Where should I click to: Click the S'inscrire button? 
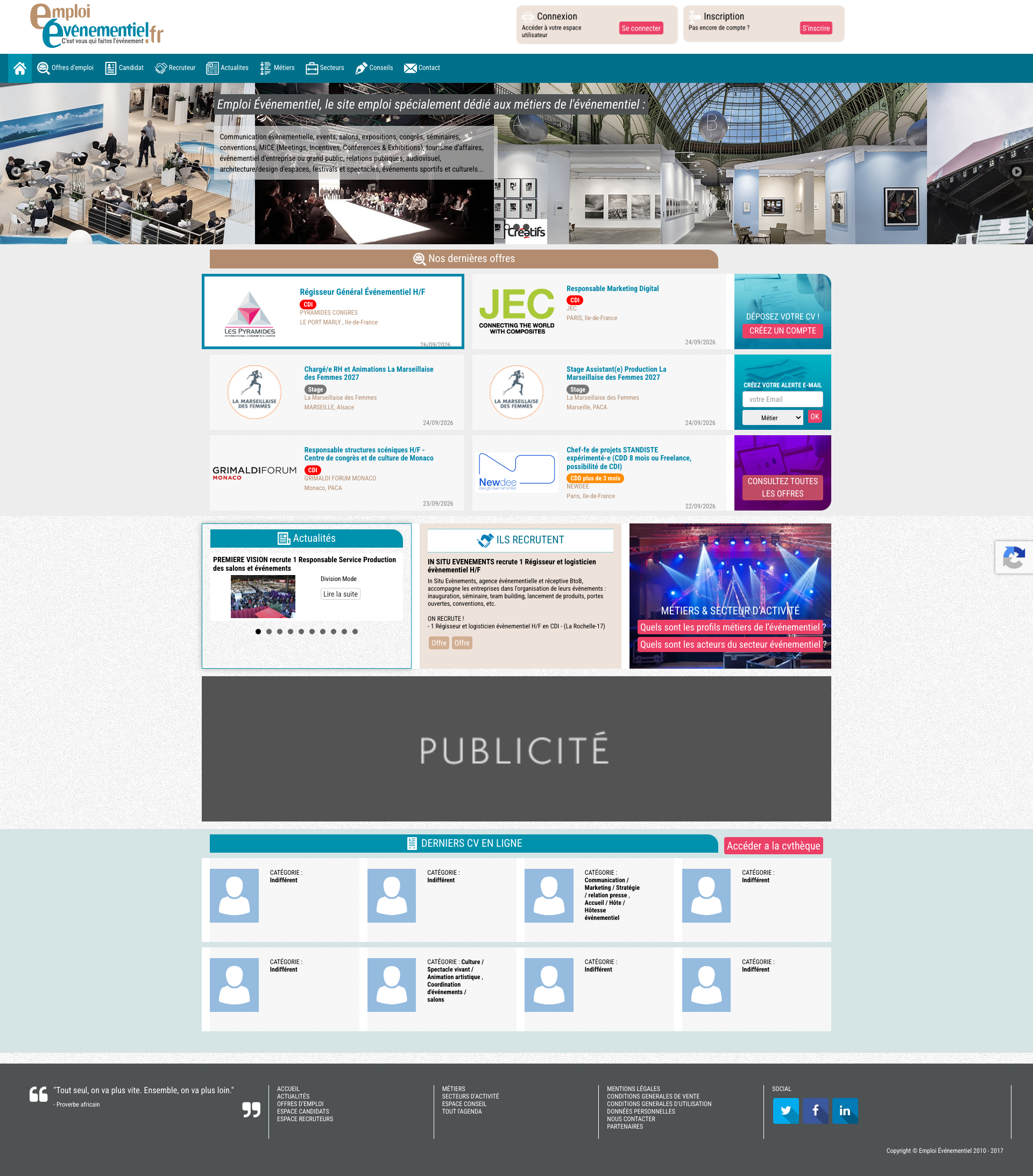816,28
